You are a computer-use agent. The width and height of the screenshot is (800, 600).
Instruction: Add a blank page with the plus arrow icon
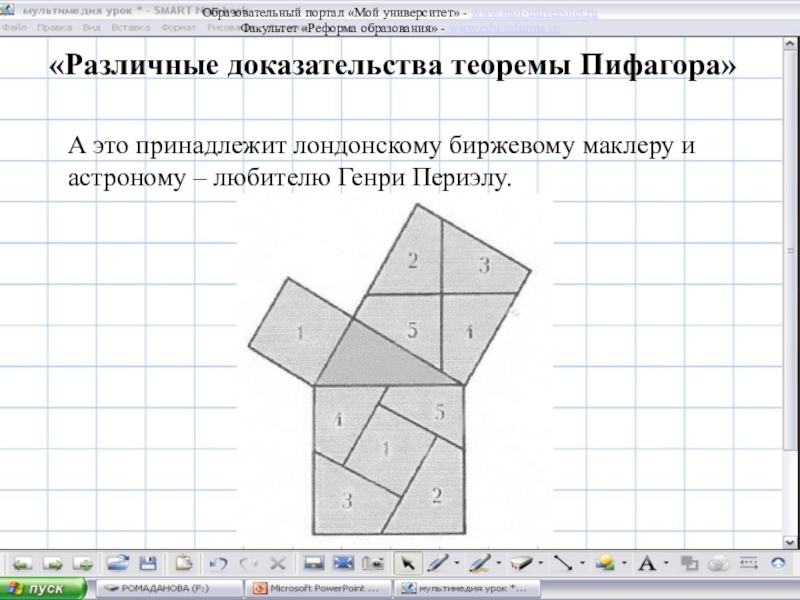coord(83,564)
